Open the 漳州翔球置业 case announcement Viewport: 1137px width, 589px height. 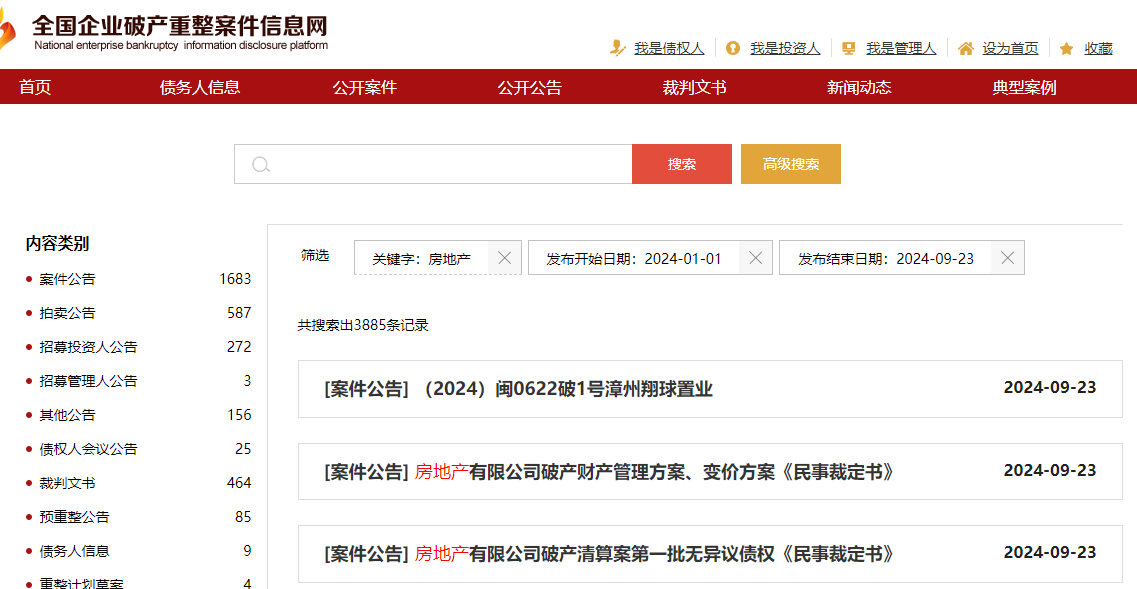tap(518, 389)
